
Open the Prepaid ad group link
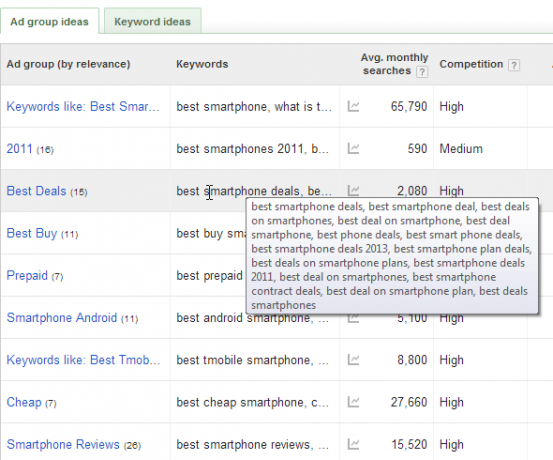[27, 276]
